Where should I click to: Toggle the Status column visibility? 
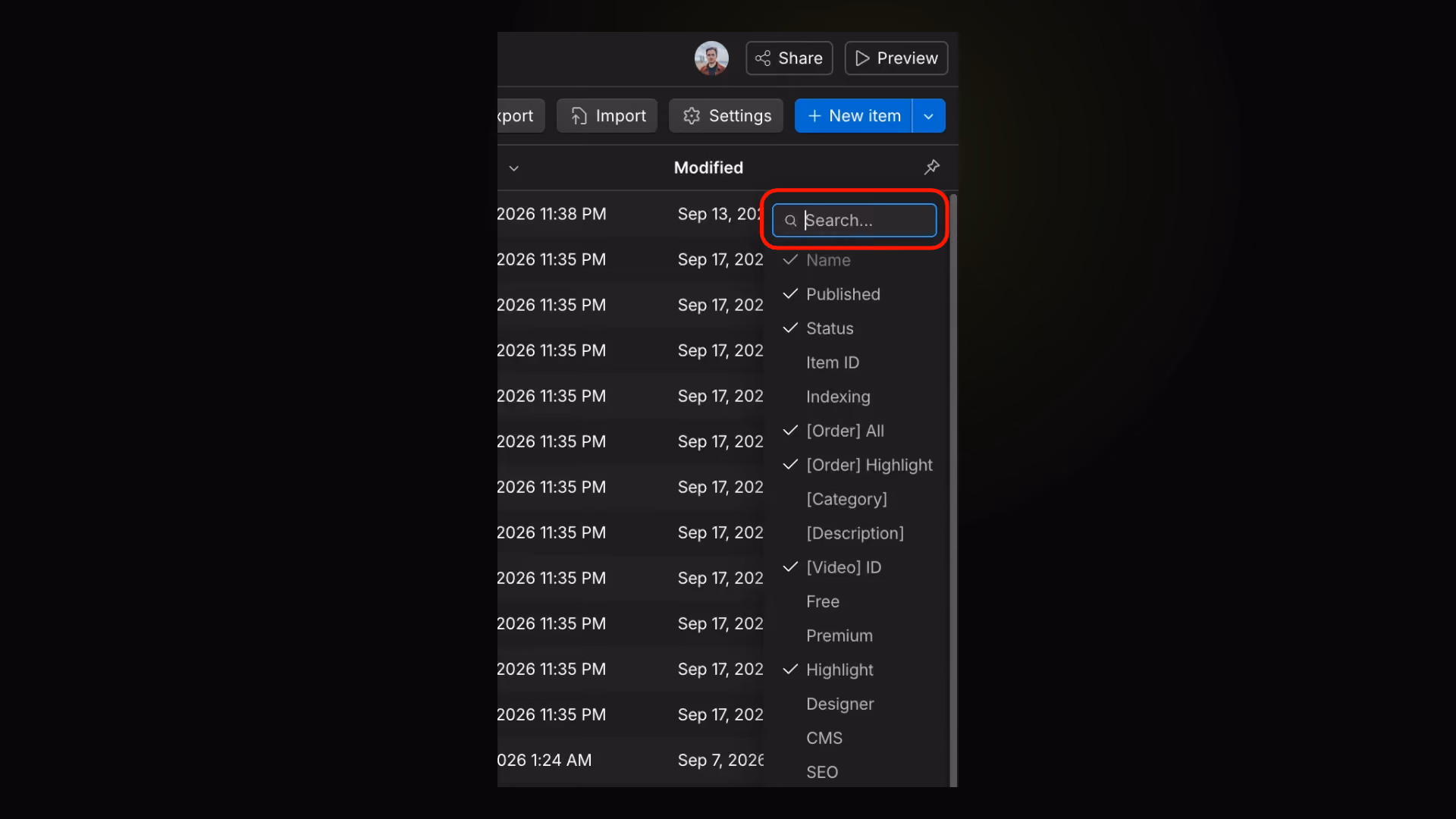(x=855, y=328)
